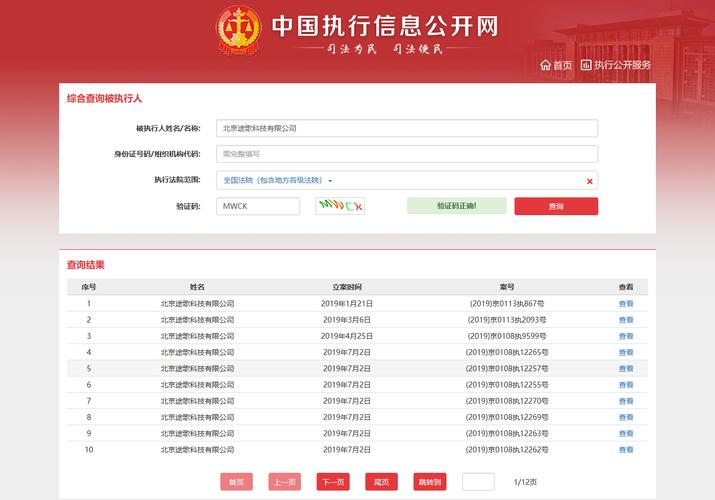Open dropdown arrow next to 全国法院
The height and width of the screenshot is (500, 715).
(330, 181)
